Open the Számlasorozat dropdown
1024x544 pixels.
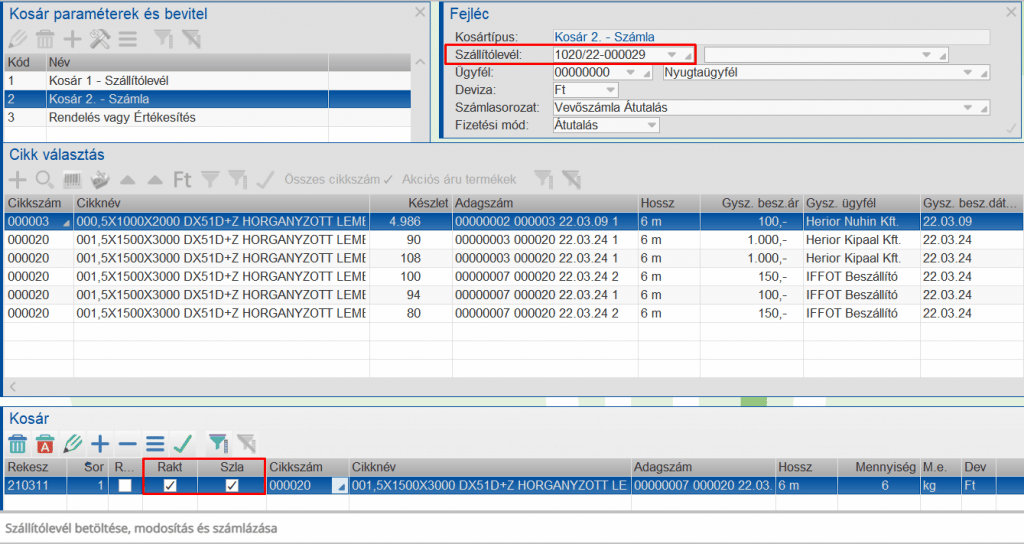pyautogui.click(x=968, y=107)
